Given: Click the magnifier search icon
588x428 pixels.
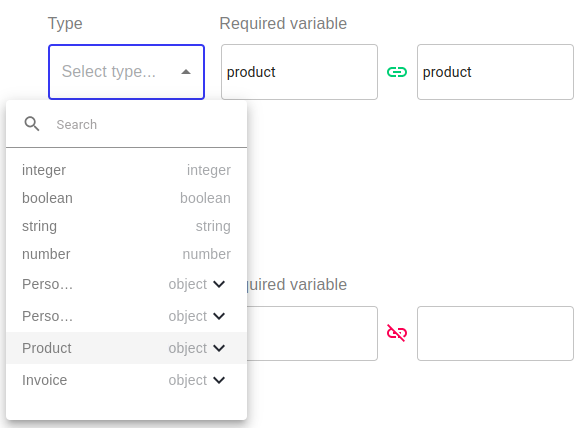Looking at the screenshot, I should pyautogui.click(x=32, y=124).
